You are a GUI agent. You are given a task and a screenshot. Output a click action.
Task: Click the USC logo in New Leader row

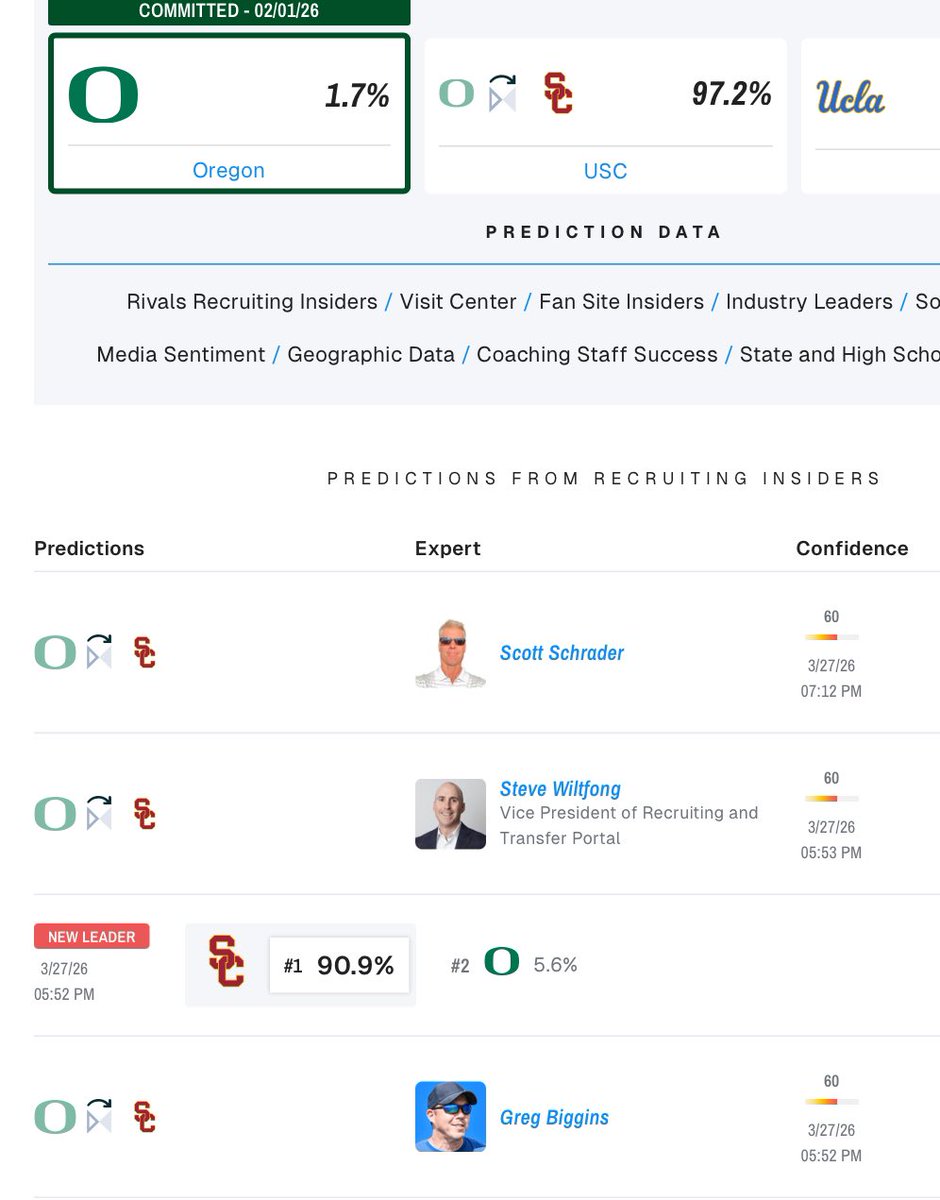tap(227, 963)
